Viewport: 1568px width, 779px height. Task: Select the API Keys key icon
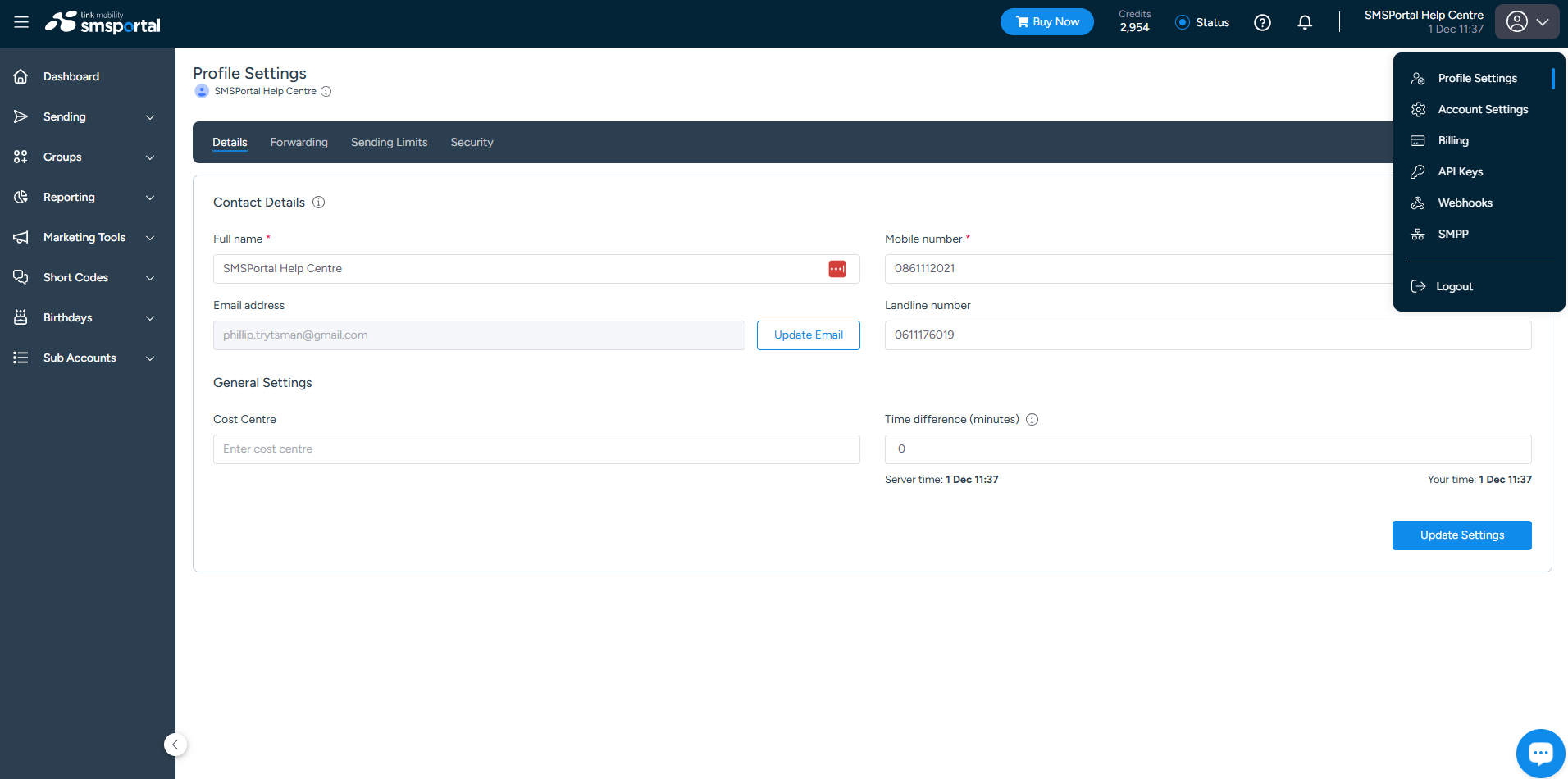coord(1418,171)
